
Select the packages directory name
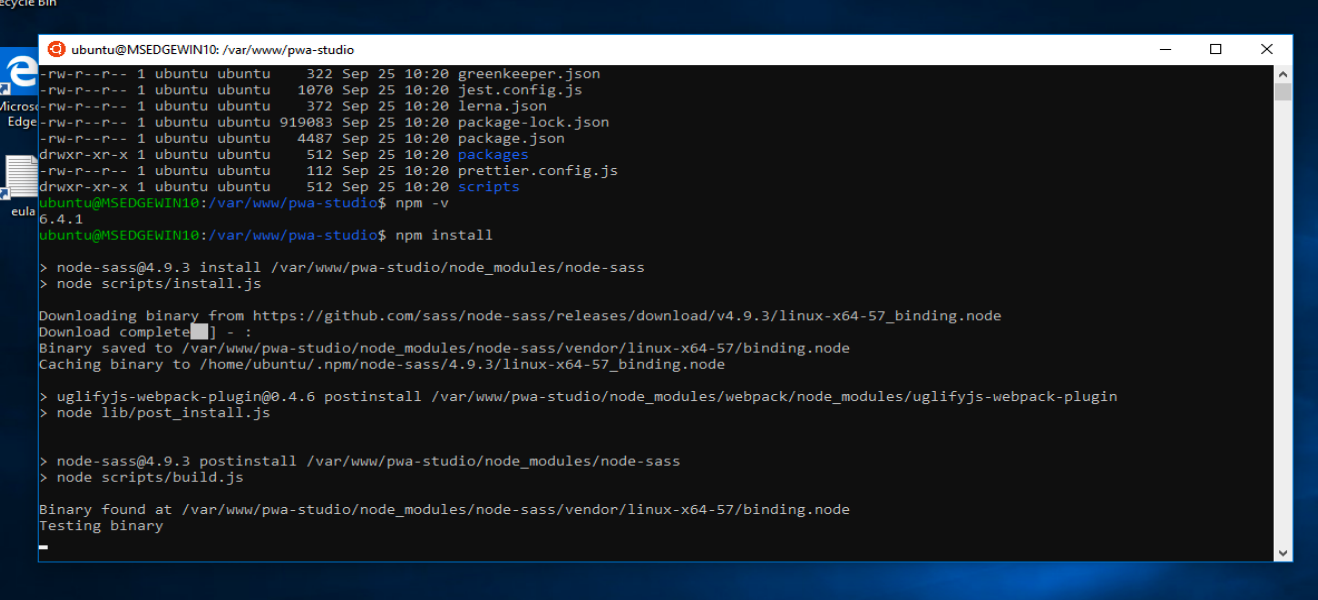pos(493,154)
